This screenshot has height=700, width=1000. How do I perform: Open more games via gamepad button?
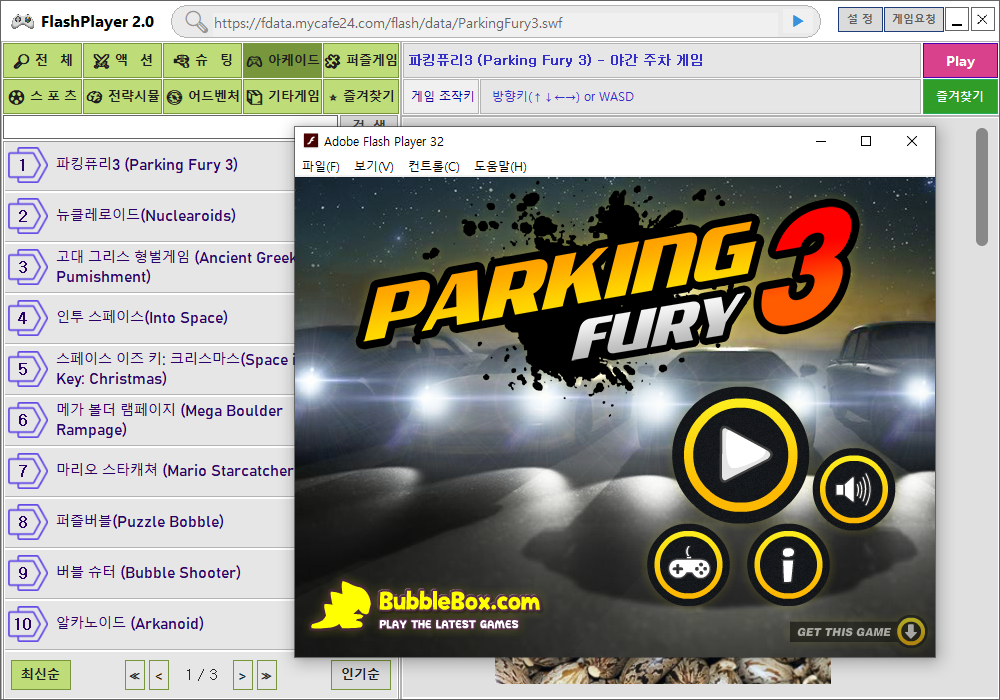688,565
